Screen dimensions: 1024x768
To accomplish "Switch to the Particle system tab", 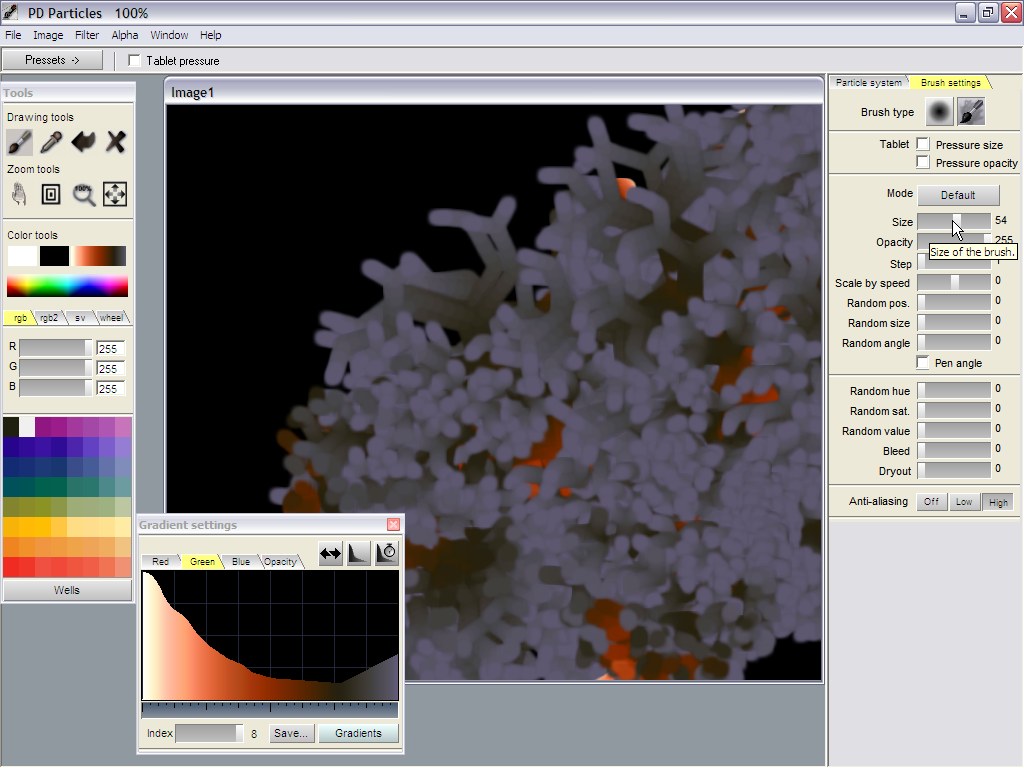I will [868, 83].
